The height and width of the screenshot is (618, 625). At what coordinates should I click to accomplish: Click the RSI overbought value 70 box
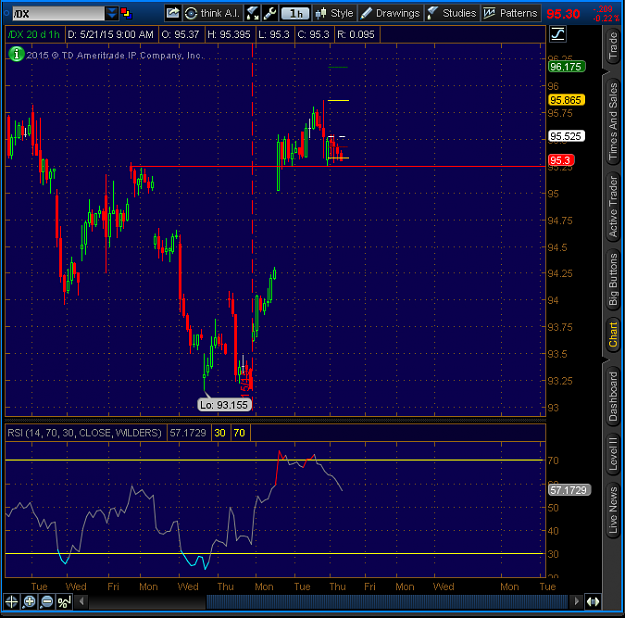(239, 433)
